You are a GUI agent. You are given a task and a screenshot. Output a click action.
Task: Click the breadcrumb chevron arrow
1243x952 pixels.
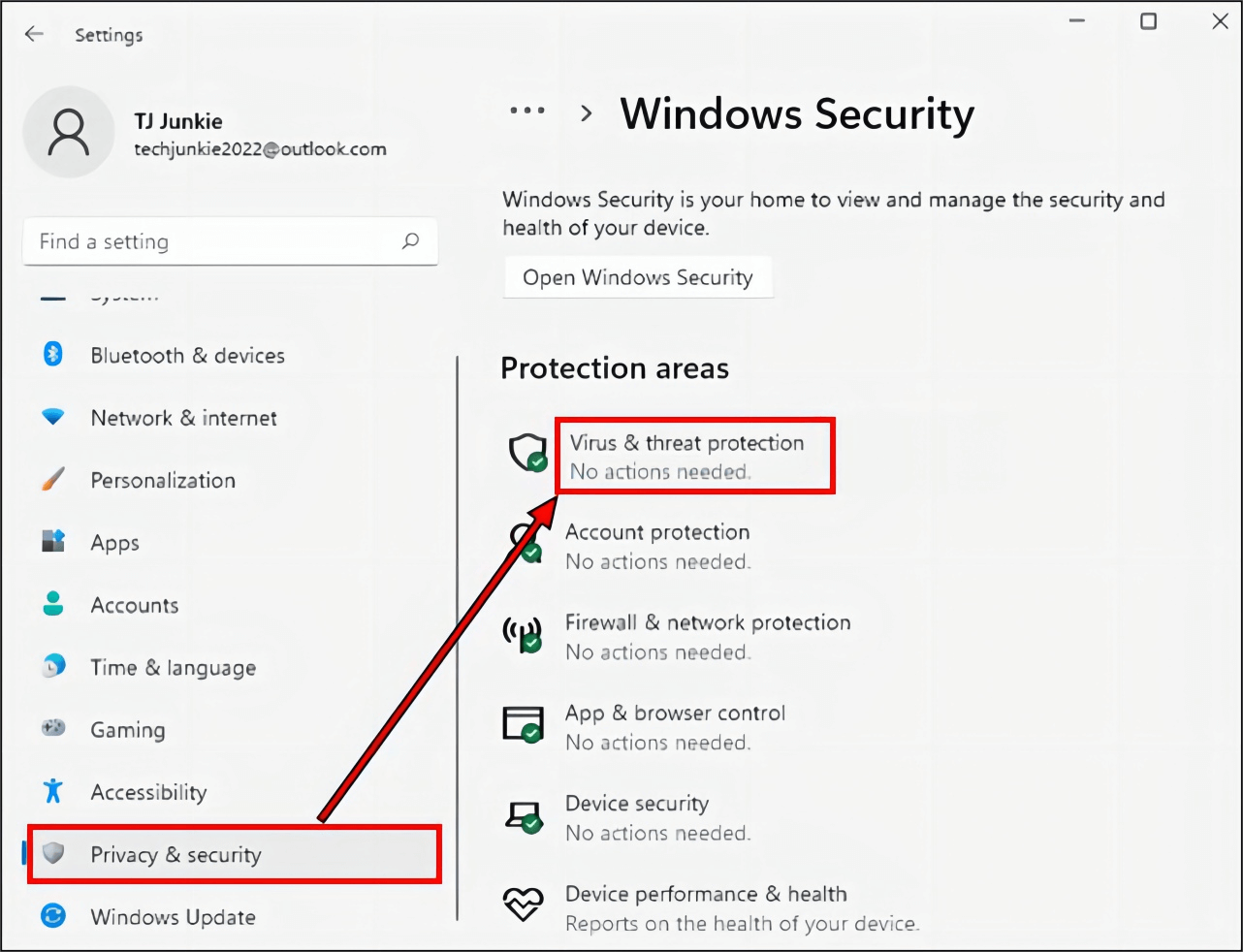[x=586, y=112]
